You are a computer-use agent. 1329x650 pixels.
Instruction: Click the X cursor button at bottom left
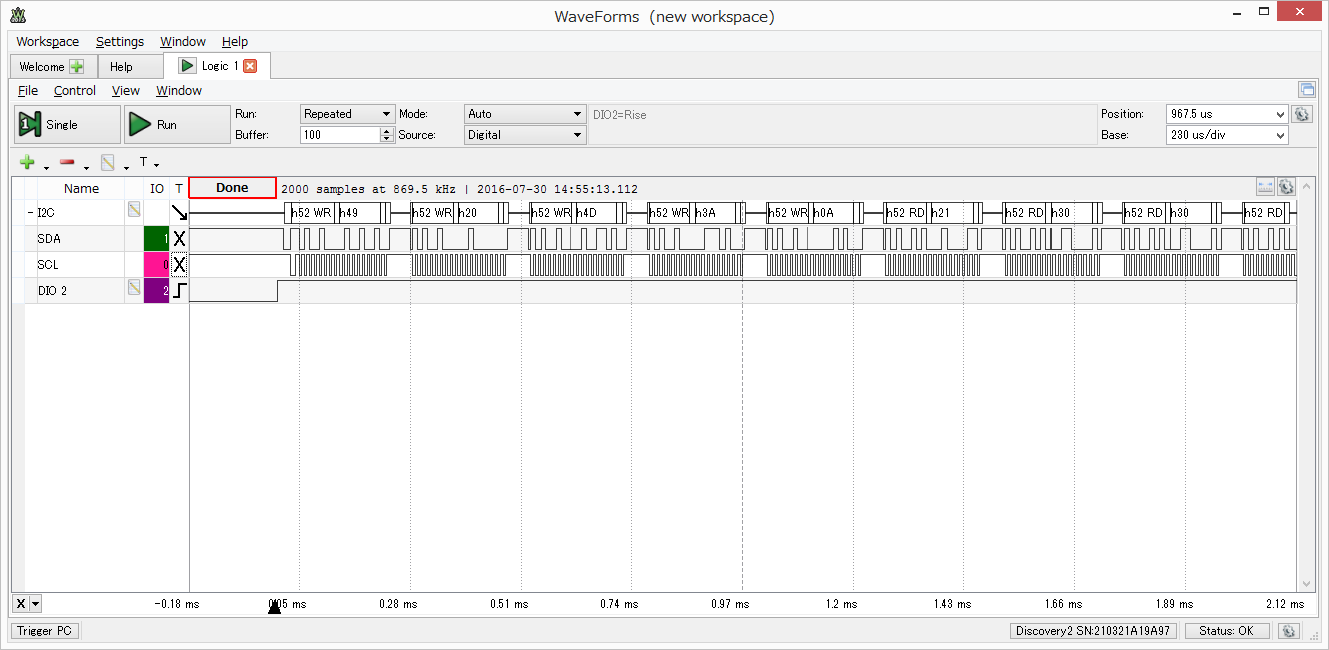tap(21, 603)
